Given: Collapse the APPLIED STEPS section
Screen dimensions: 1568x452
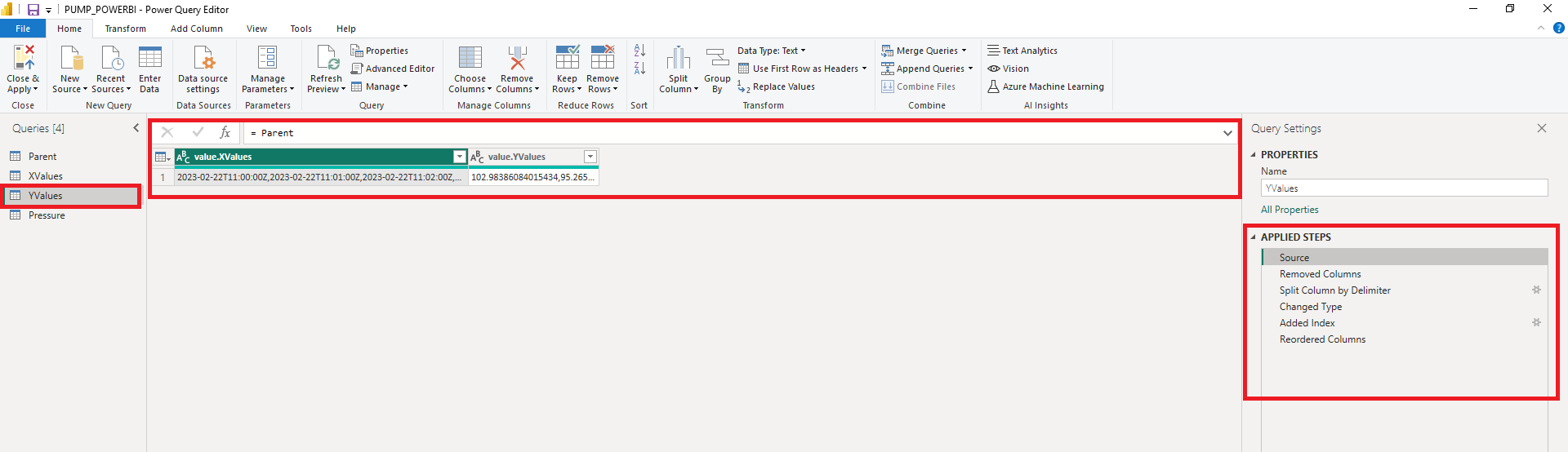Looking at the screenshot, I should (x=1254, y=237).
